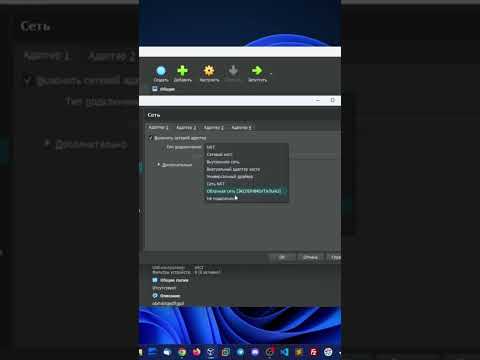Toggle Включить сетевой адаптер checkbox
Screen dimensions: 480x360
(x=150, y=138)
